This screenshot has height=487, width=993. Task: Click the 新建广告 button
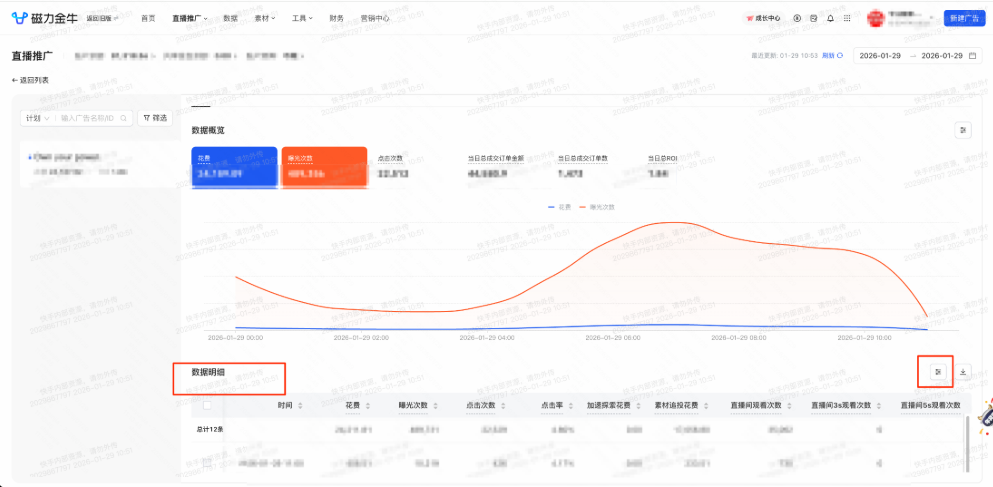coord(964,18)
